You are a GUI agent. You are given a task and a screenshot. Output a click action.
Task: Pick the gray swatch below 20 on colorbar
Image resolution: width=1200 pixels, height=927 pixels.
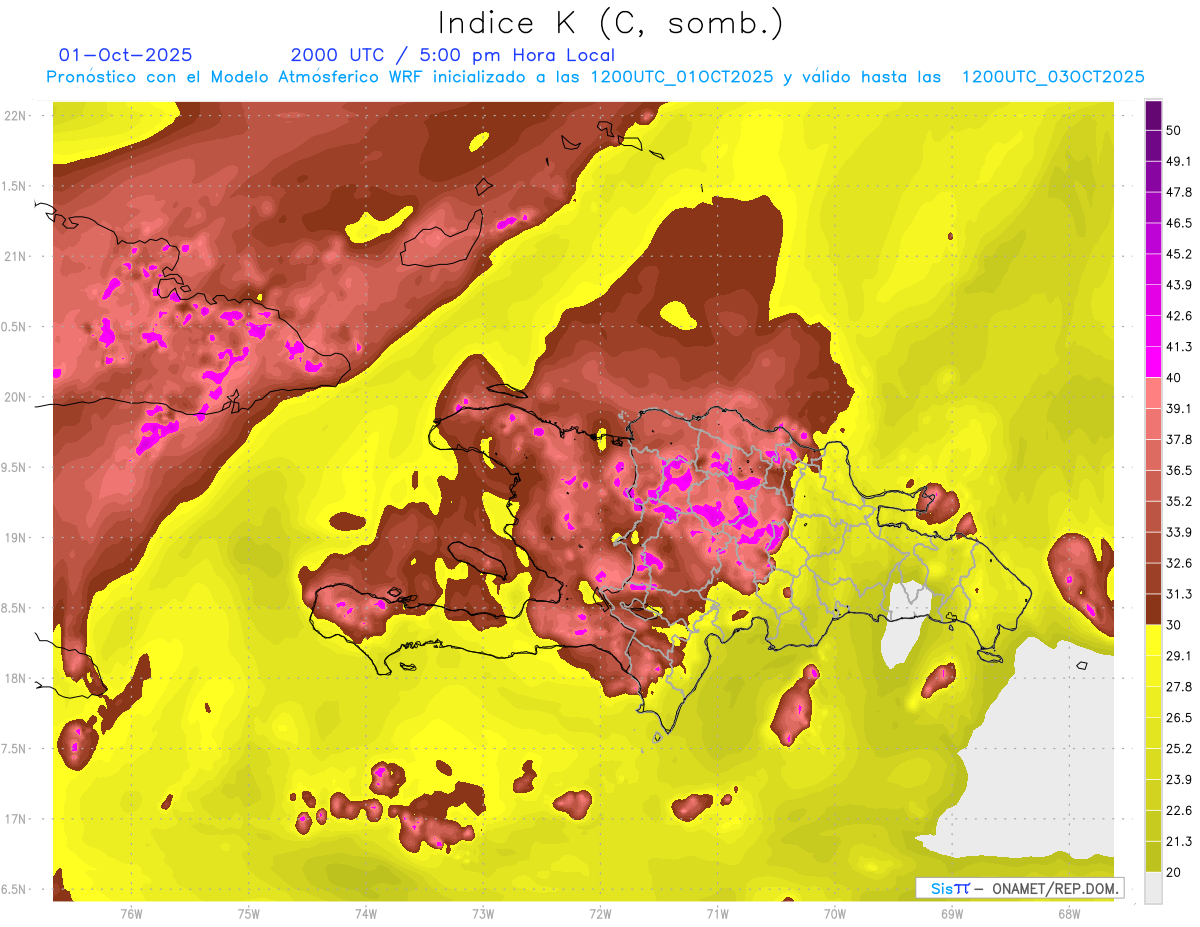1153,887
